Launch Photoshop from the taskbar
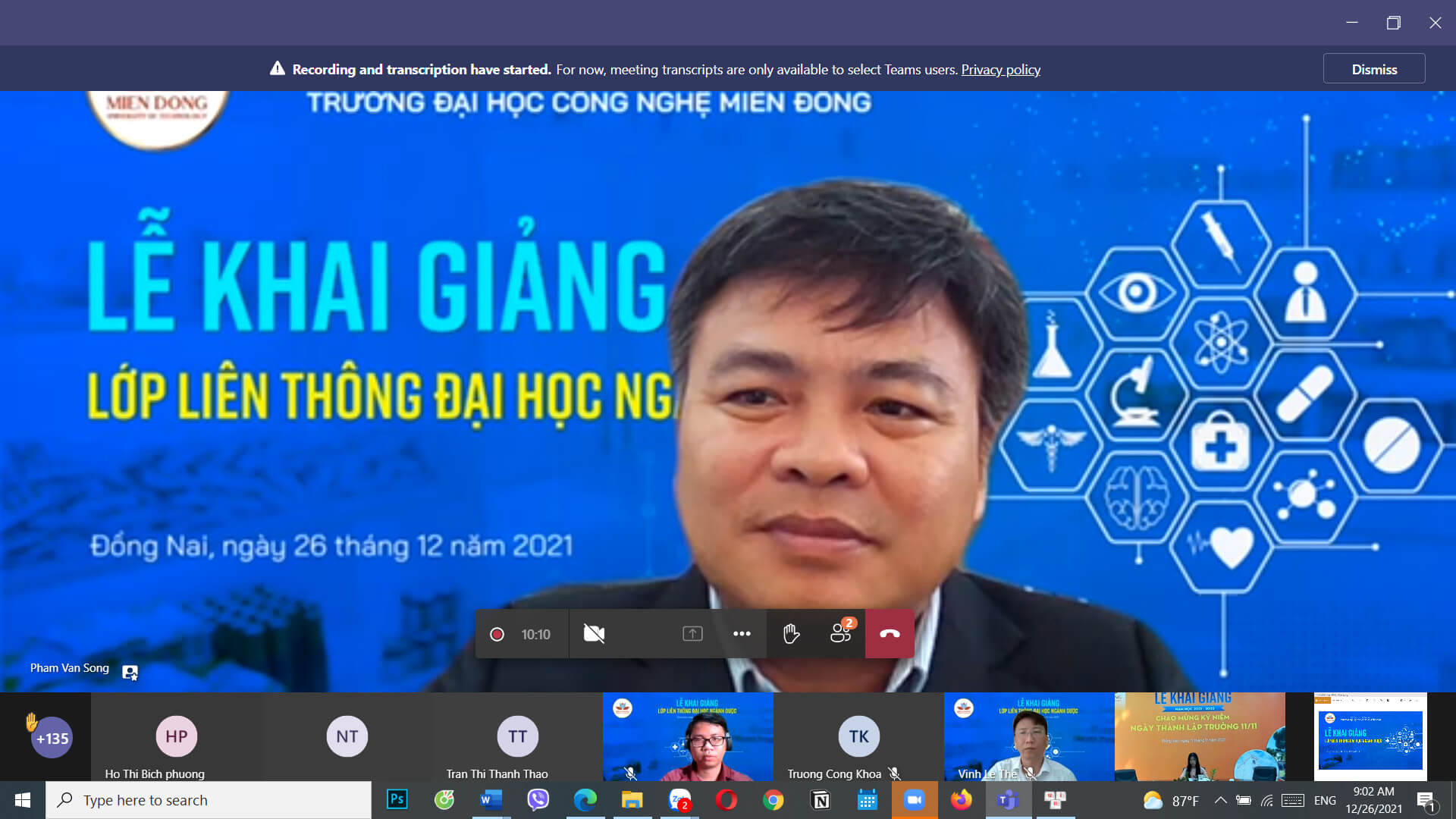 point(397,799)
